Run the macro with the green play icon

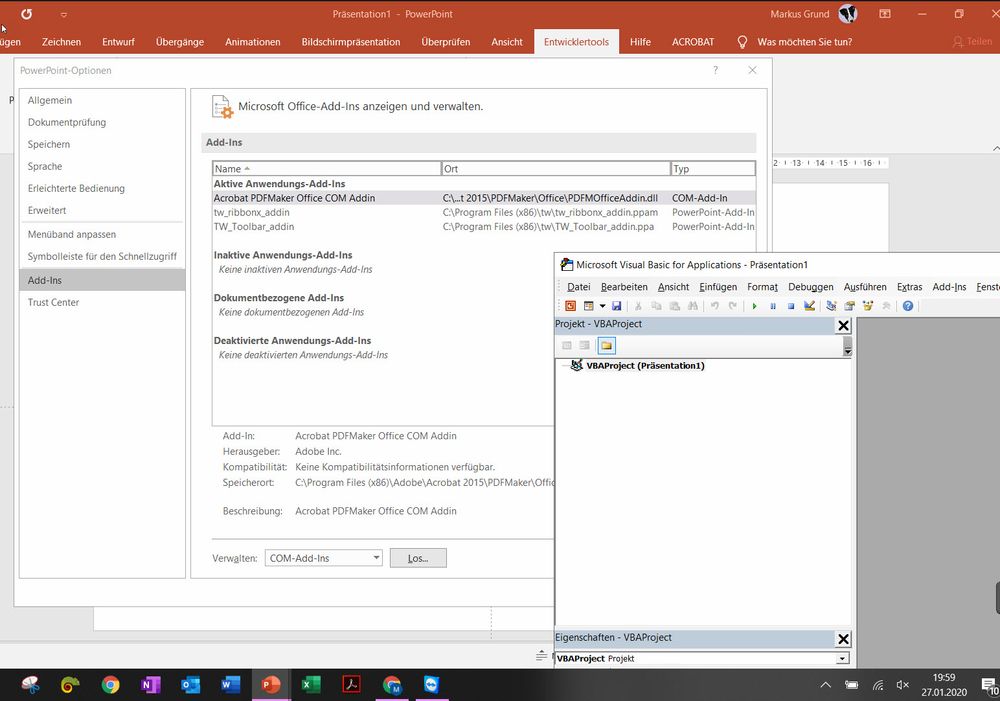[x=754, y=306]
